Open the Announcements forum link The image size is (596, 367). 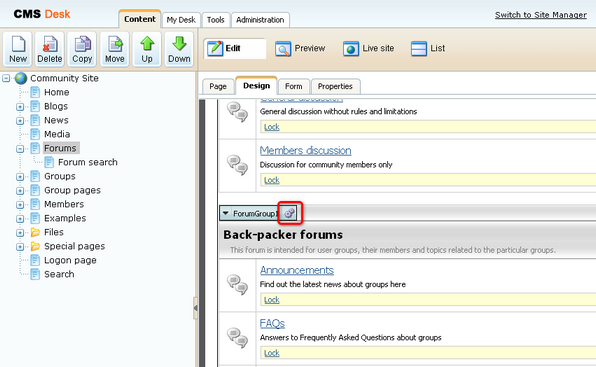[x=297, y=270]
